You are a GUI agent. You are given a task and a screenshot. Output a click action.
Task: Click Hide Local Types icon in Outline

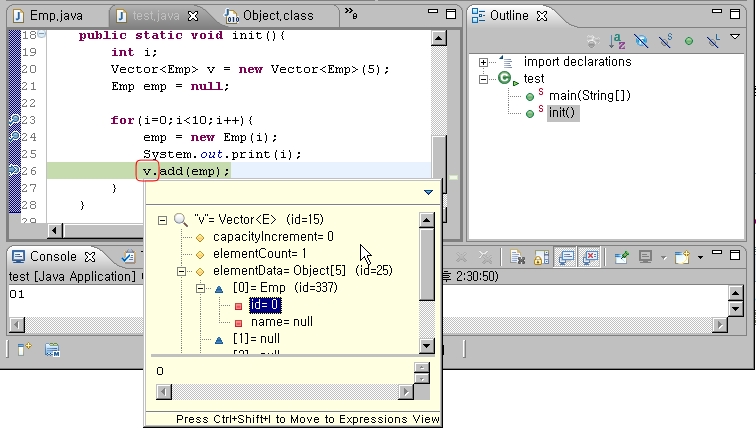click(x=713, y=40)
